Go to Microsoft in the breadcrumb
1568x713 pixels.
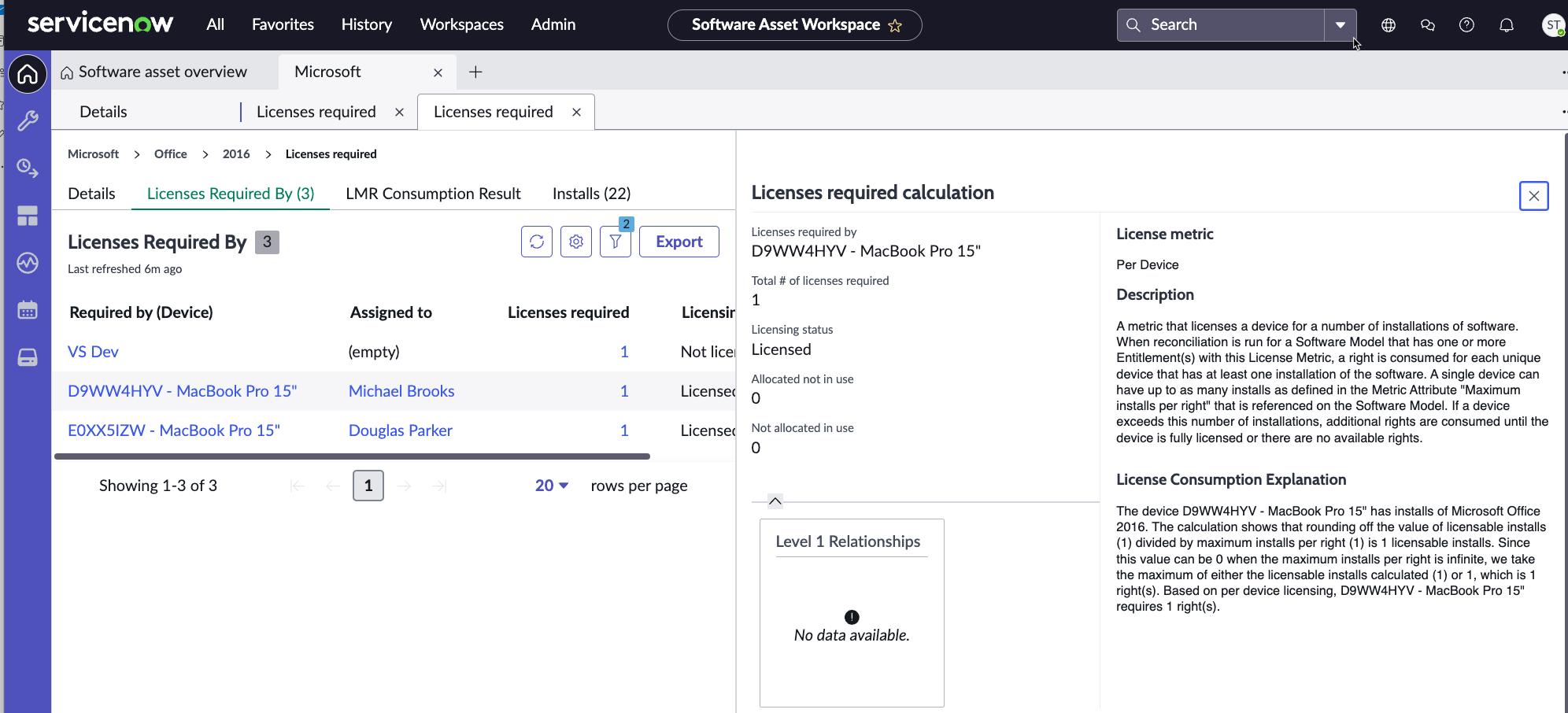[93, 154]
